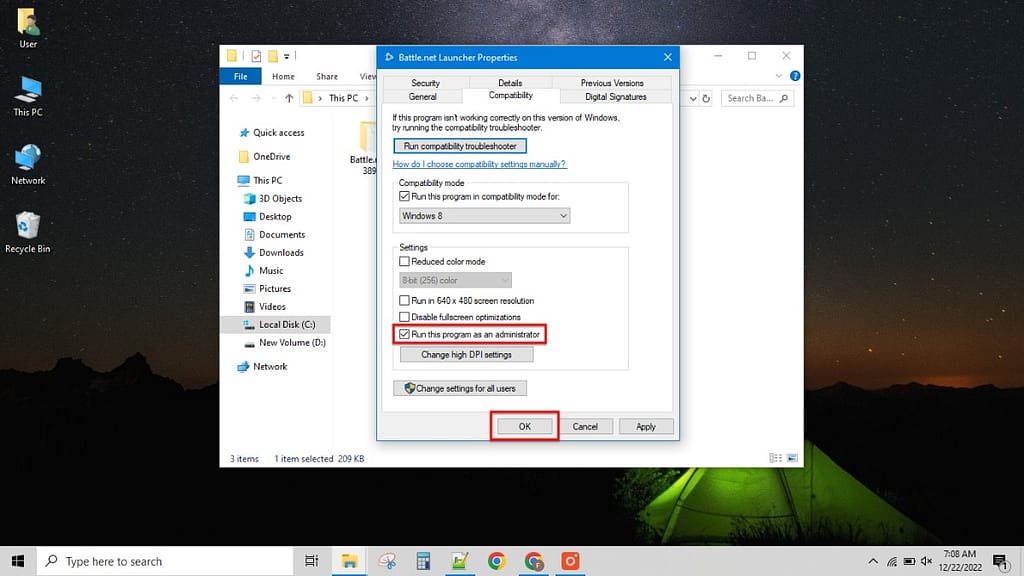The width and height of the screenshot is (1024, 576).
Task: Open the Share ribbon tab
Action: [x=327, y=76]
